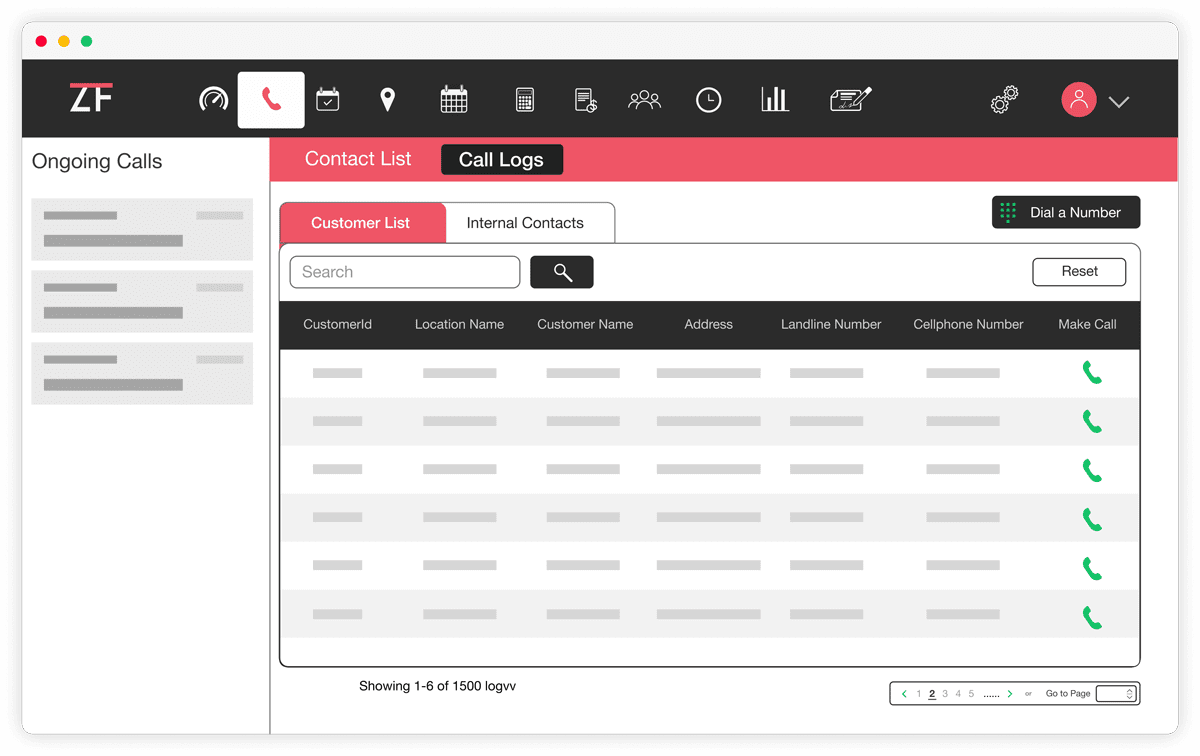Viewport: 1200px width, 756px height.
Task: Click the Make Call column header
Action: [x=1088, y=324]
